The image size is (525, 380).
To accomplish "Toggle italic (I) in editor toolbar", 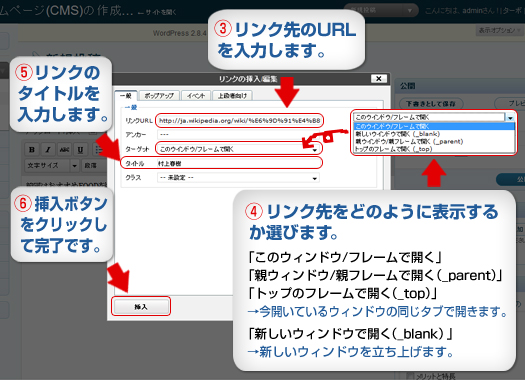I will click(48, 150).
